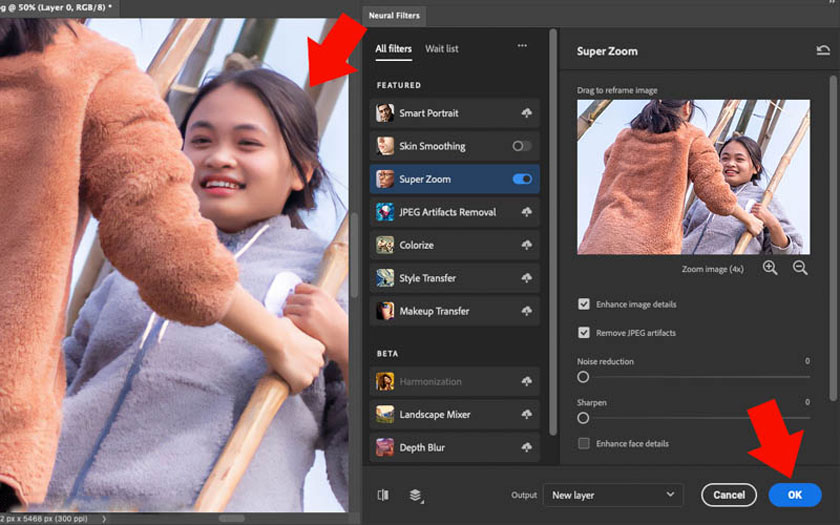The height and width of the screenshot is (525, 840).
Task: Click the JPEG Artifacts Removal label
Action: click(447, 212)
